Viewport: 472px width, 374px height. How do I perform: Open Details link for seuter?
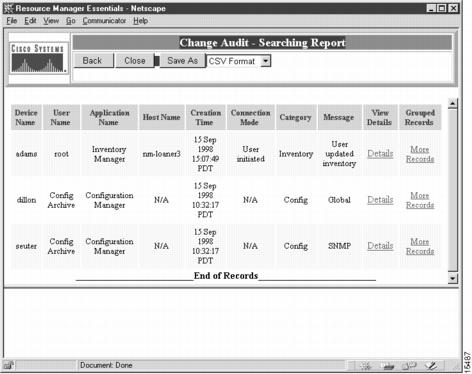(380, 246)
